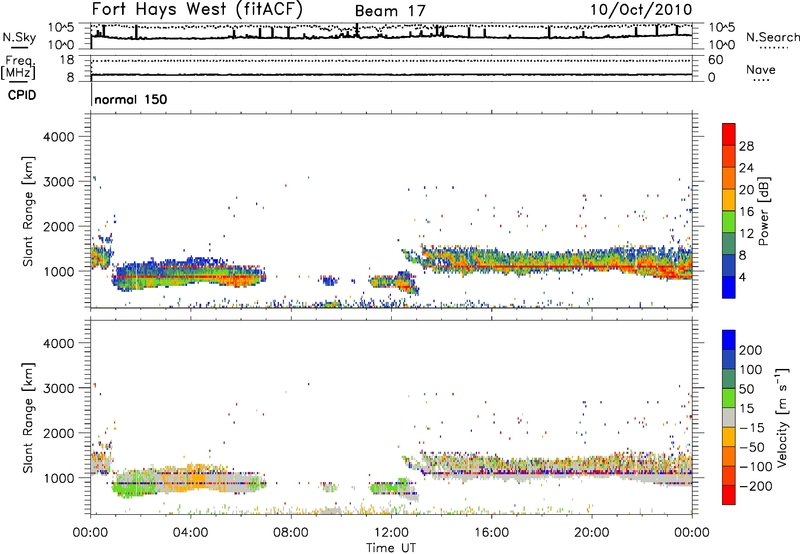Image resolution: width=800 pixels, height=554 pixels.
Task: Select the "12:00" time tick label
Action: 391,533
